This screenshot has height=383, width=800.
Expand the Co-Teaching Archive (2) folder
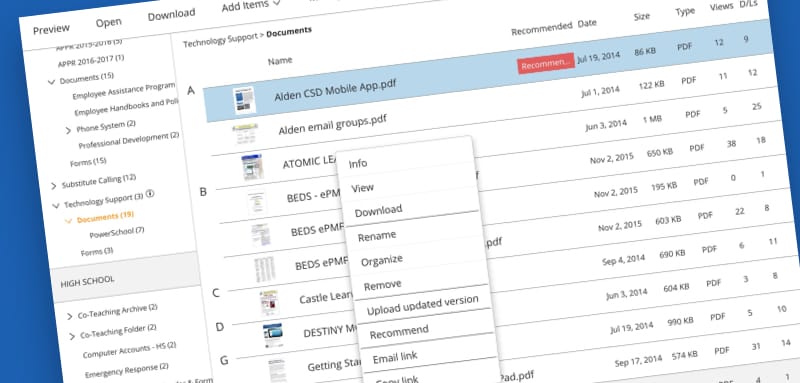tap(70, 317)
